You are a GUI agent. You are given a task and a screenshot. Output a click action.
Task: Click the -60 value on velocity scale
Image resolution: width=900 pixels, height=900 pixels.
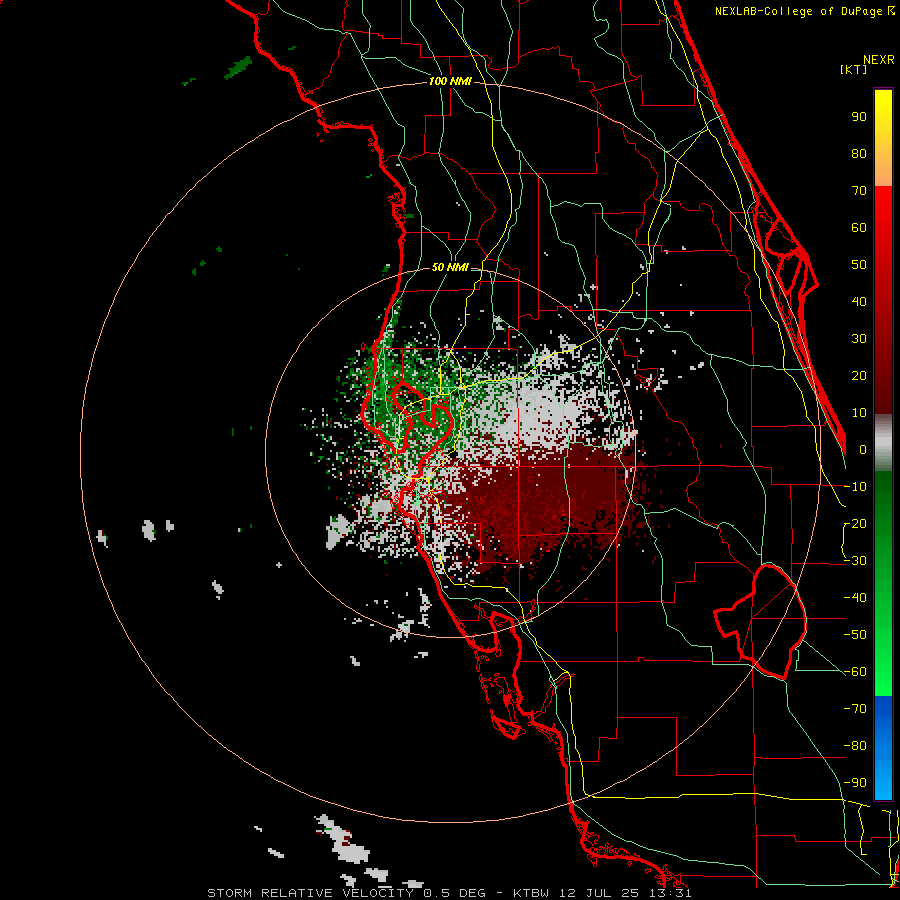(855, 672)
